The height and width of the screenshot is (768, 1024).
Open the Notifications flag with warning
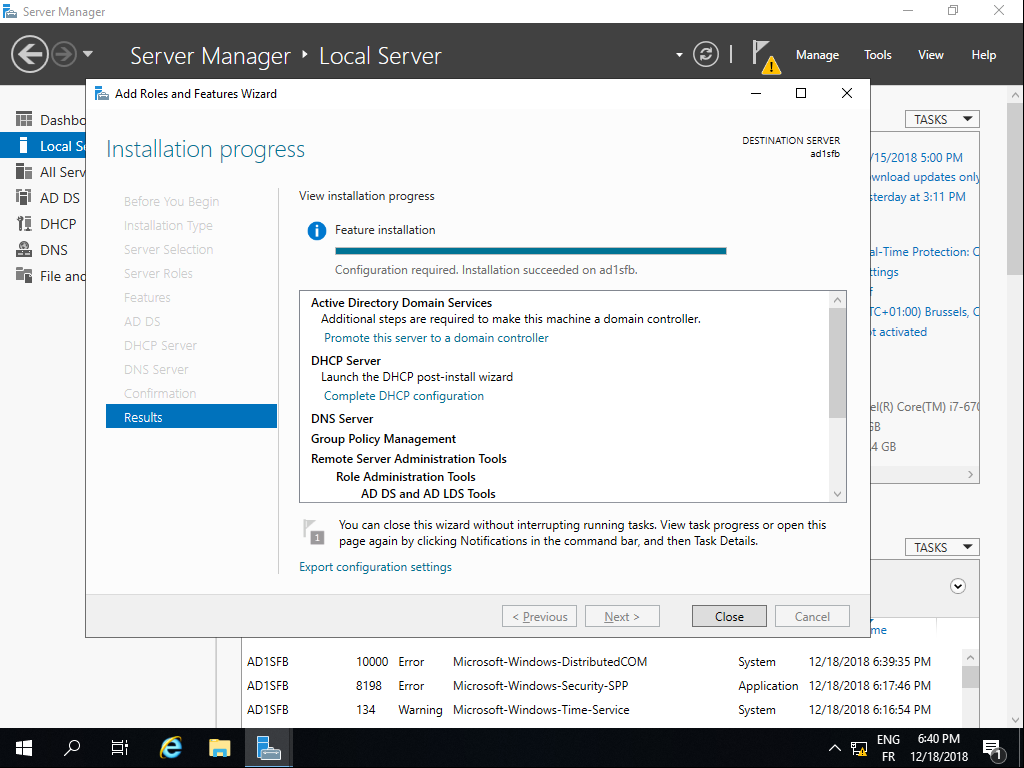click(x=764, y=56)
